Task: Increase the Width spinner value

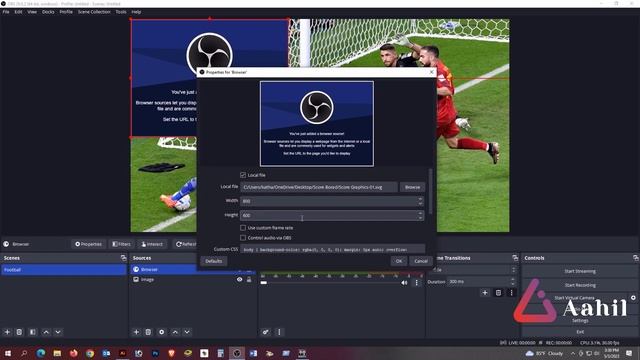Action: pos(420,199)
